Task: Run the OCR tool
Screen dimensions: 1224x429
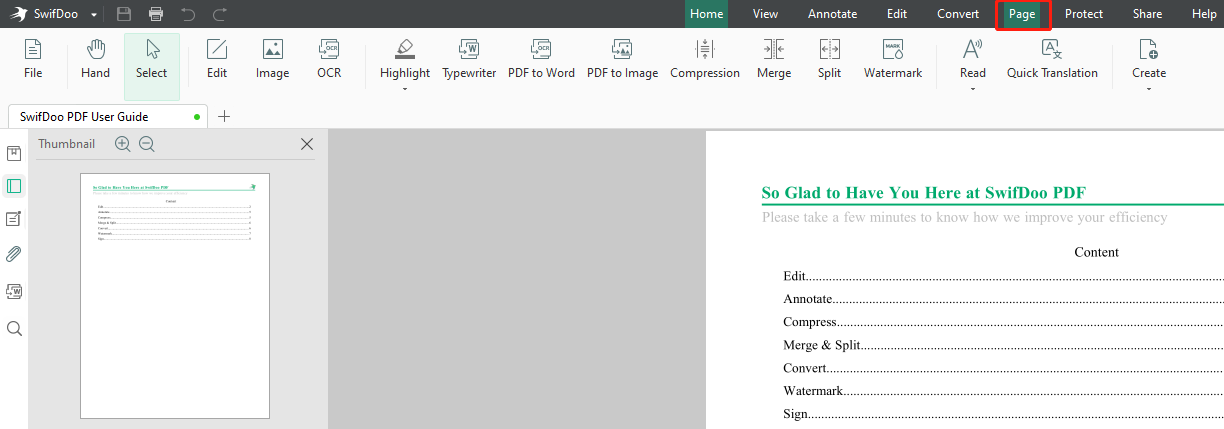Action: click(329, 59)
